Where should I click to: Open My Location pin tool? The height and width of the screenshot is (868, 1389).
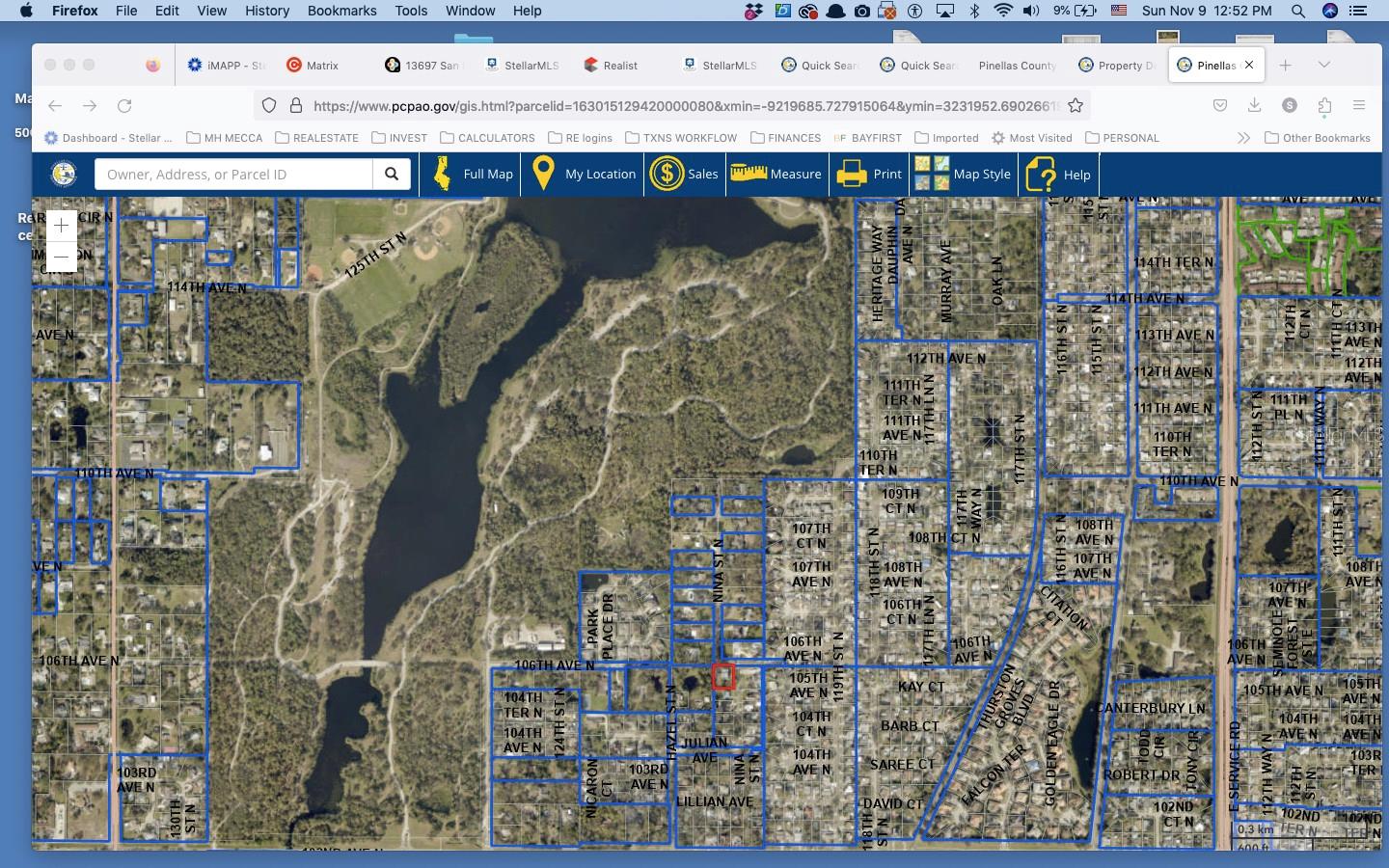click(x=543, y=175)
